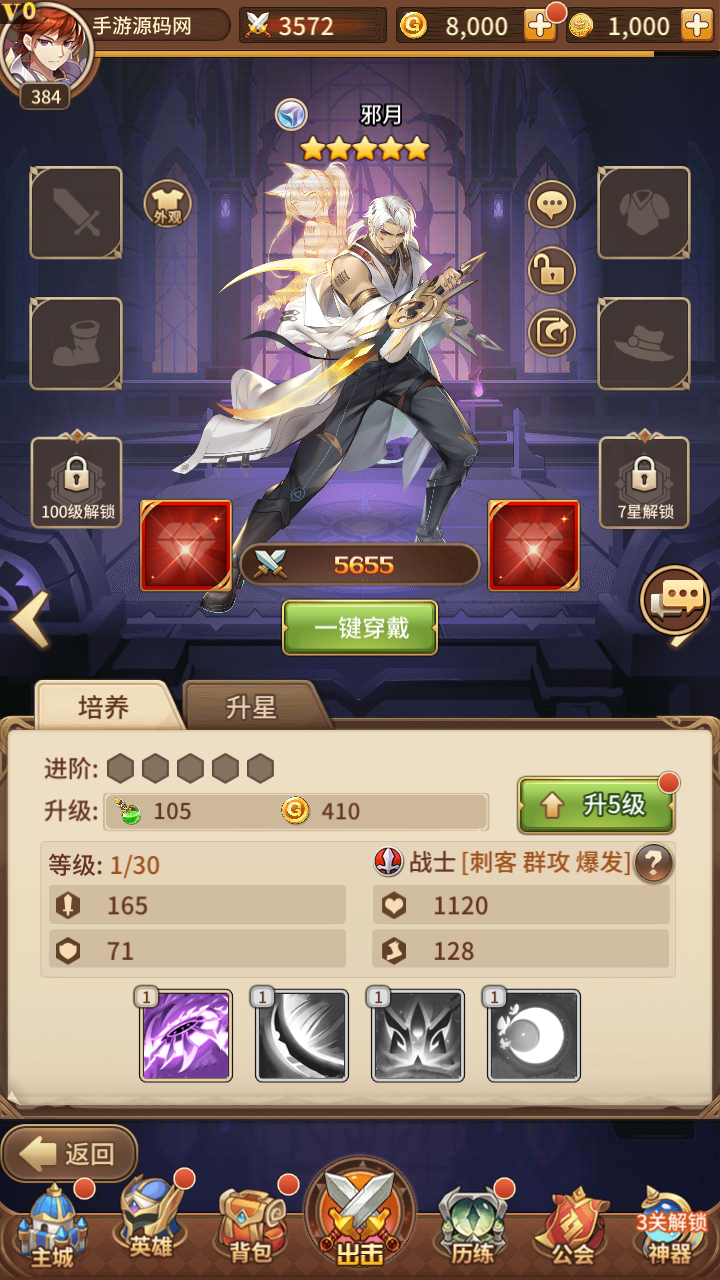Screen dimensions: 720x1280
Task: Open the purple first skill icon
Action: (x=186, y=1035)
